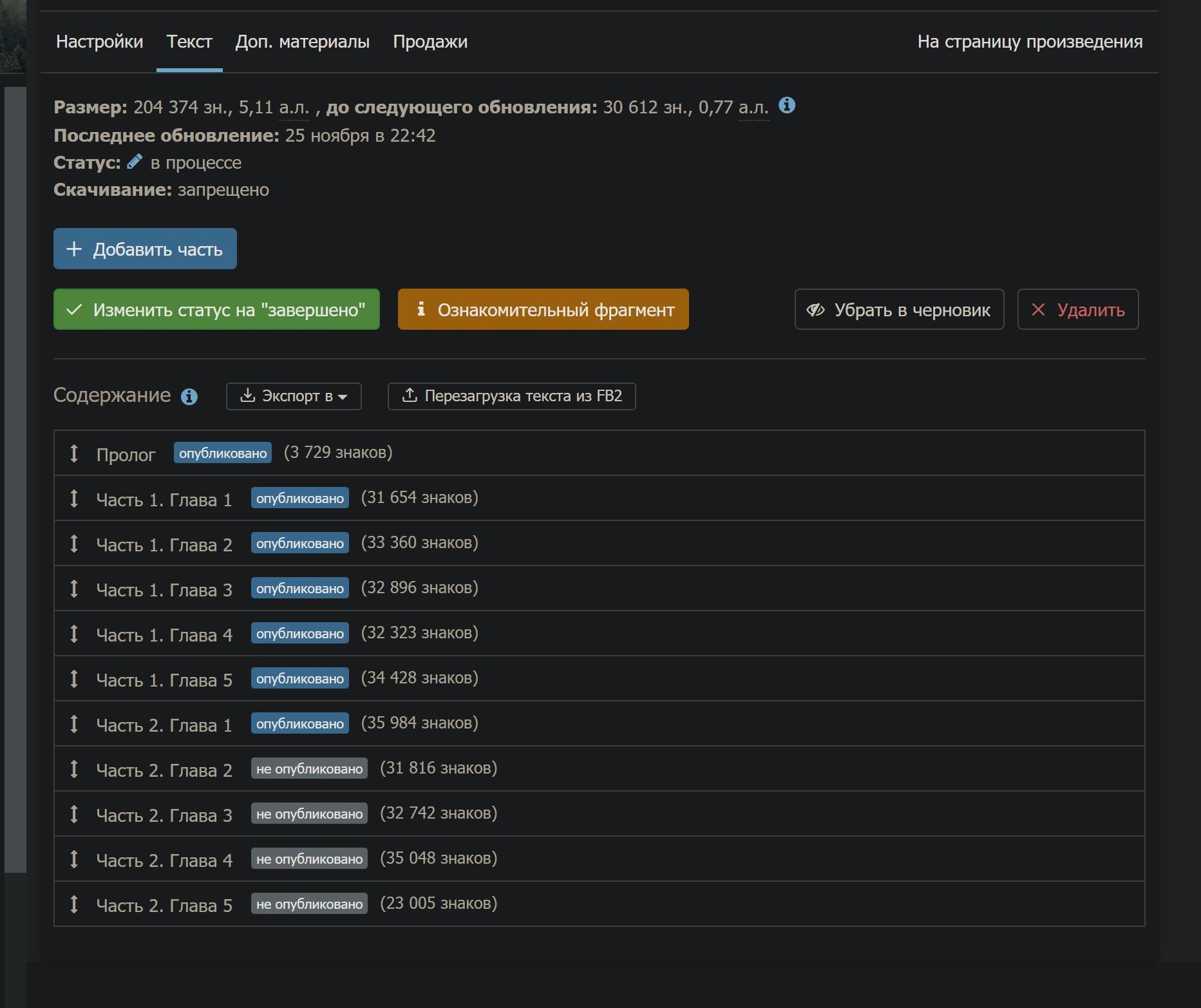Image resolution: width=1201 pixels, height=1008 pixels.
Task: Click the Удалить button
Action: tap(1077, 310)
